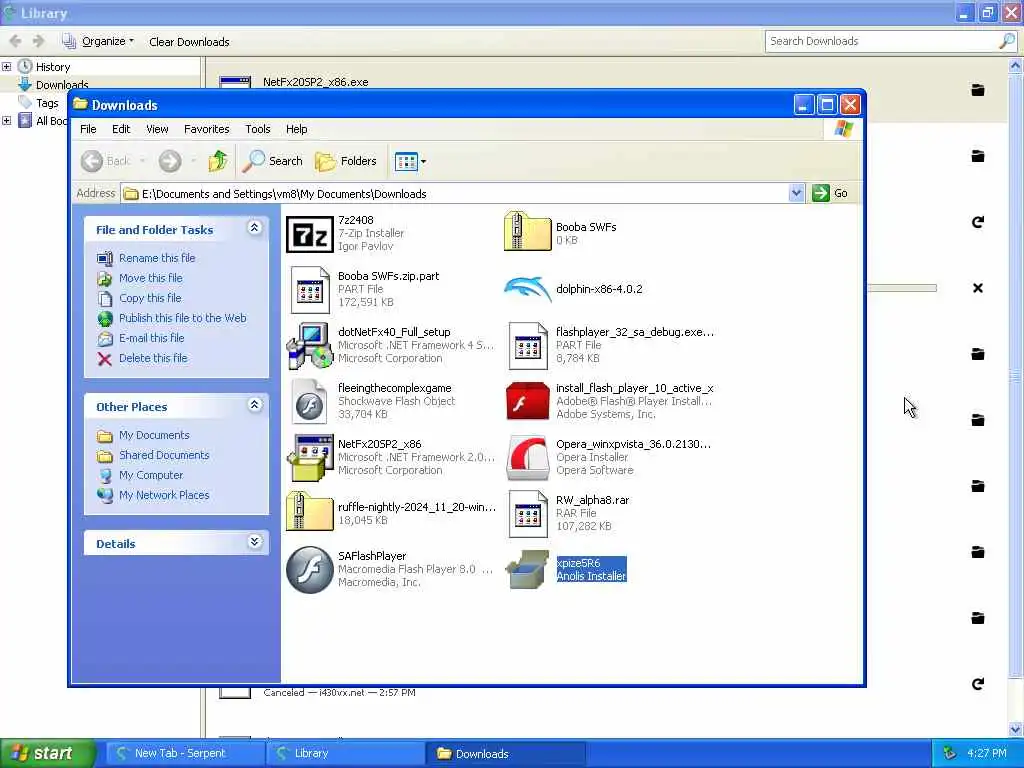Click Library window scrollbar down arrow

click(x=1016, y=729)
